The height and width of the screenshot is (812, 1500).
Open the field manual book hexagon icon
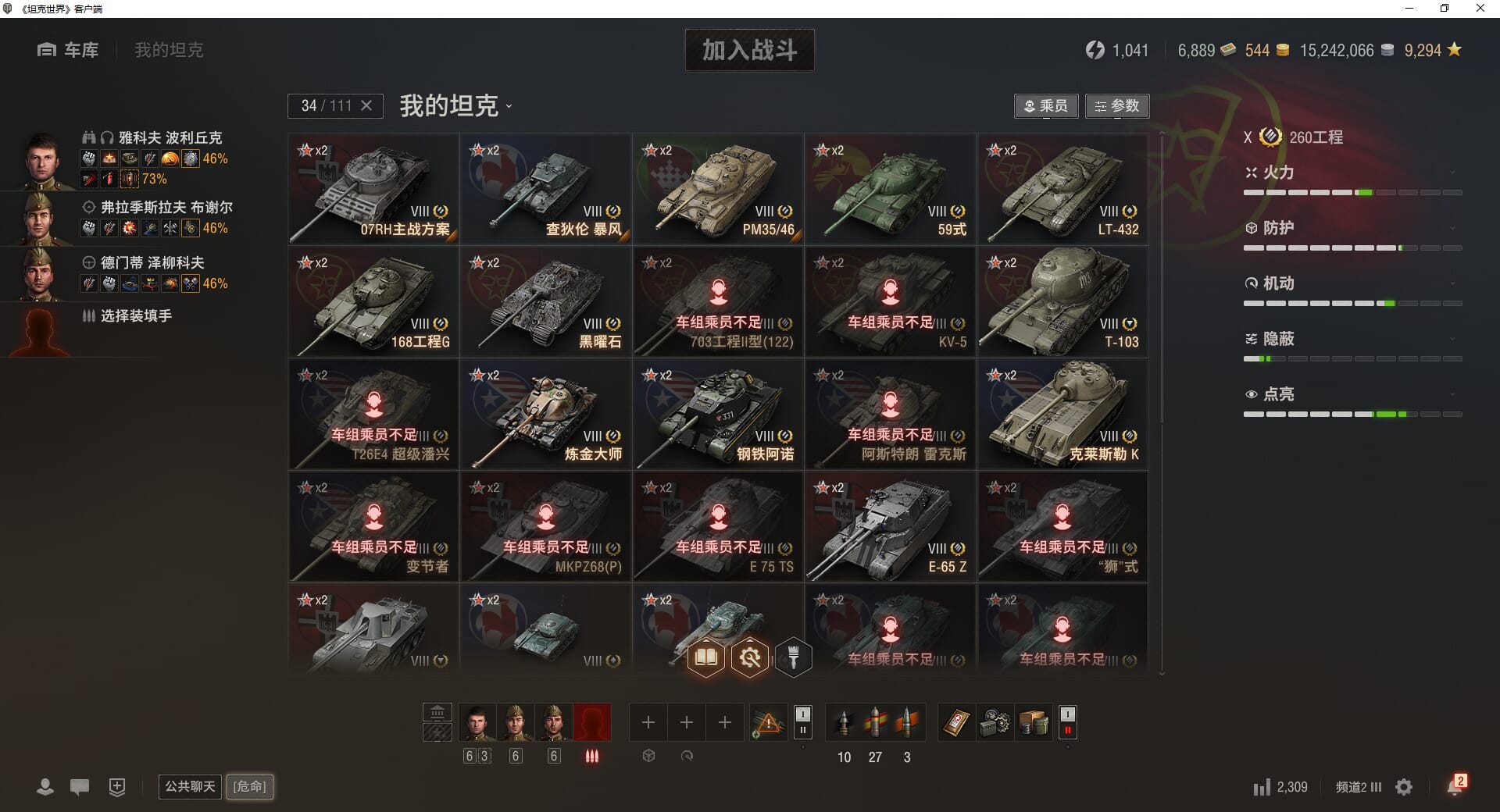(706, 657)
